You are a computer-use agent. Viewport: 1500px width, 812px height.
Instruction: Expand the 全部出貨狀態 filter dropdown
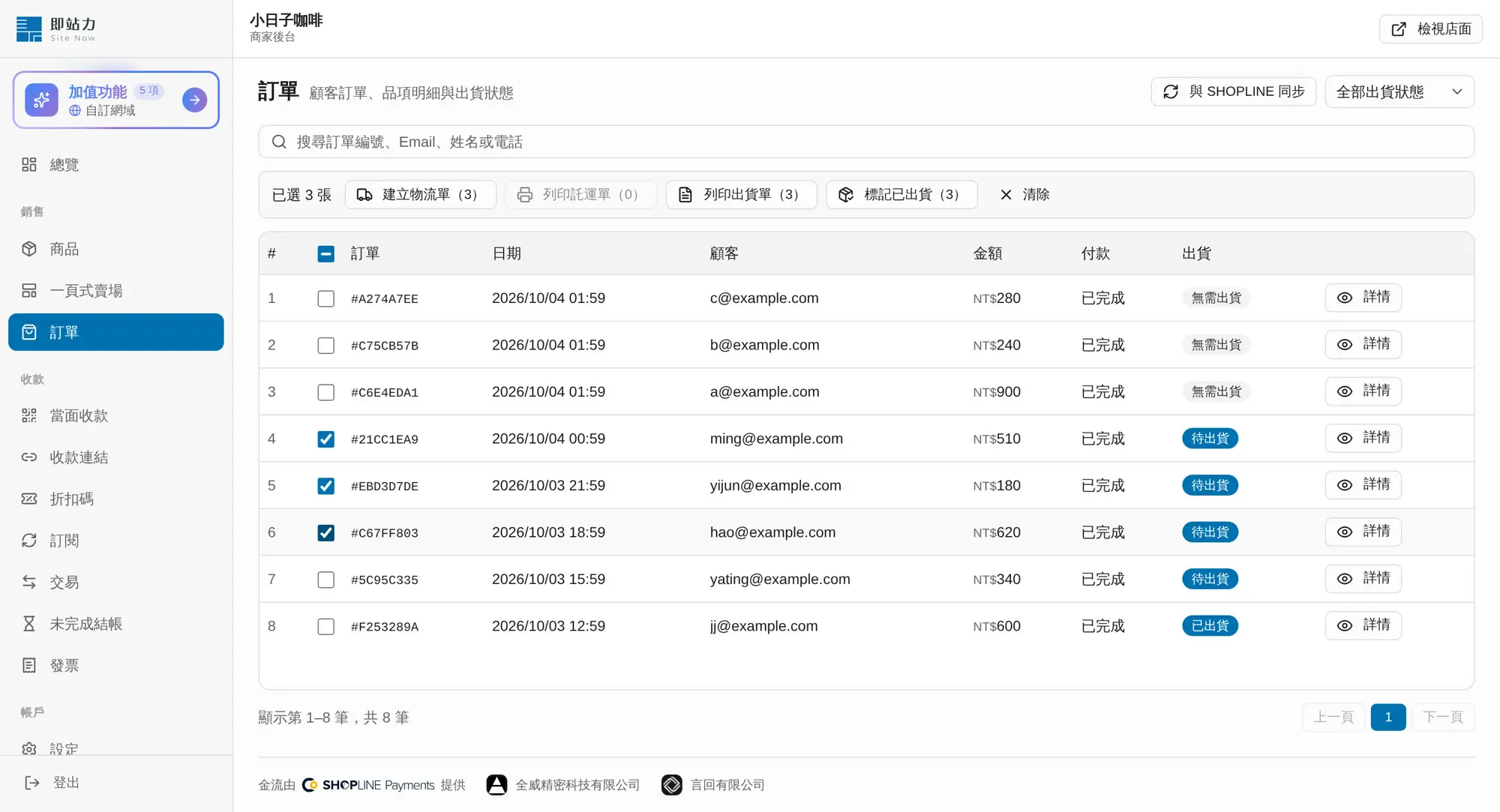[1399, 91]
